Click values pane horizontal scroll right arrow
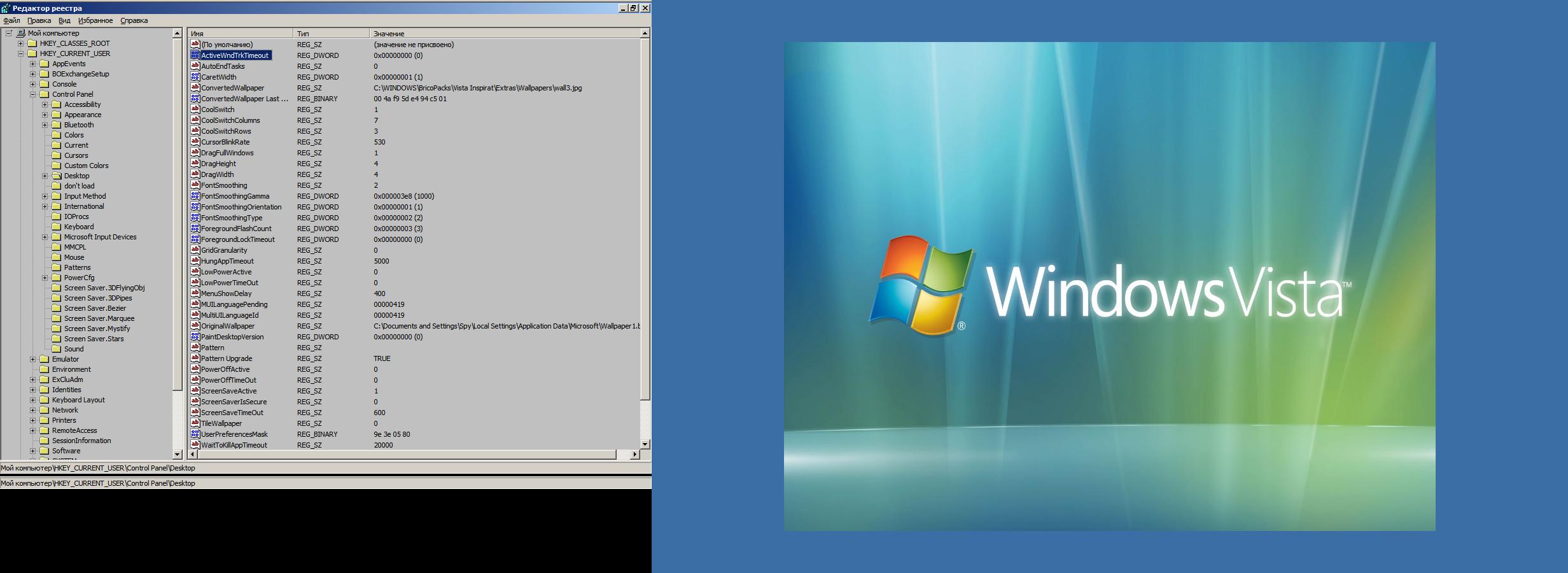Screen dimensions: 1568x573 [634, 455]
